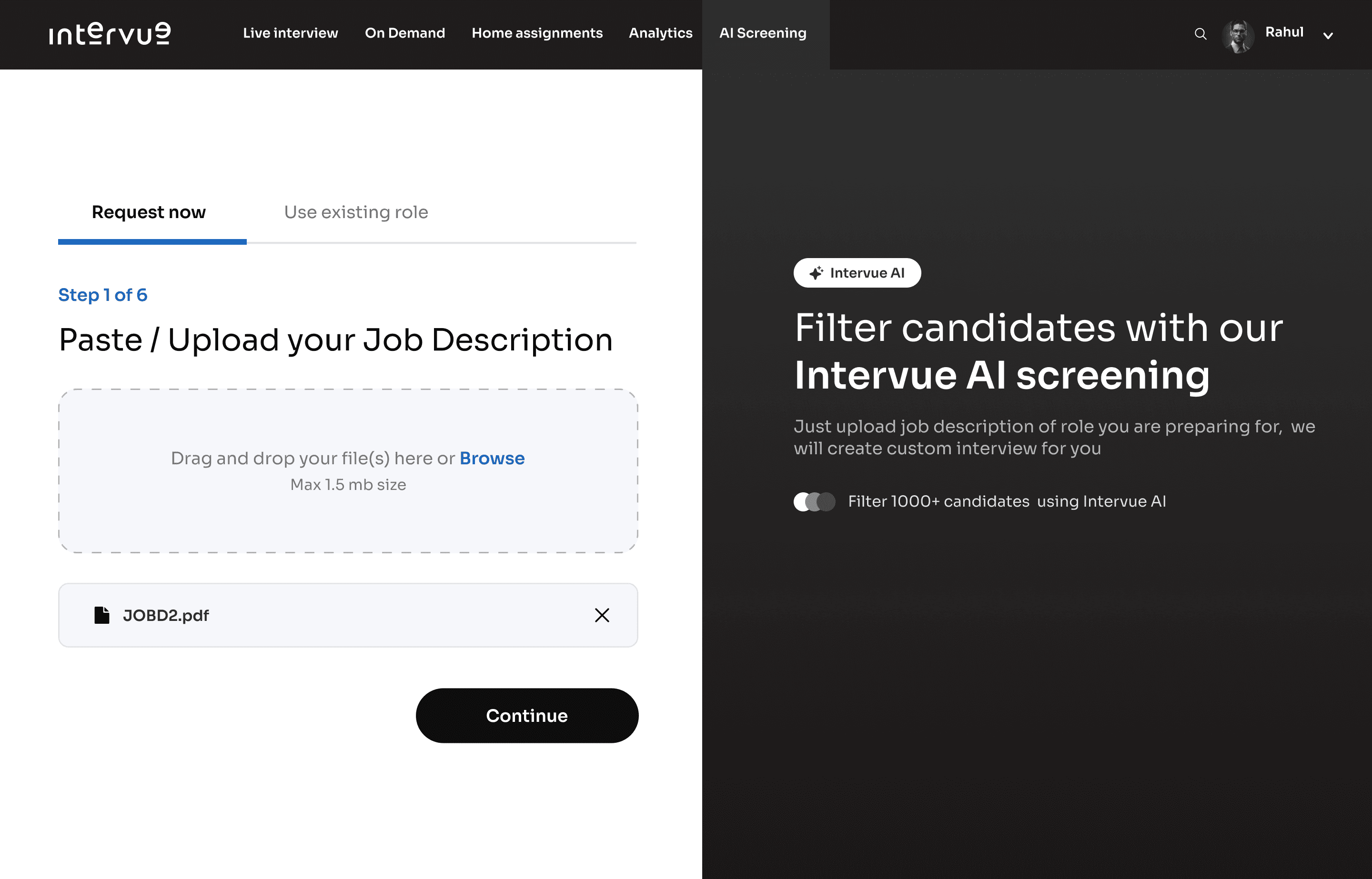The width and height of the screenshot is (1372, 879).
Task: Navigate to Analytics
Action: coord(660,33)
